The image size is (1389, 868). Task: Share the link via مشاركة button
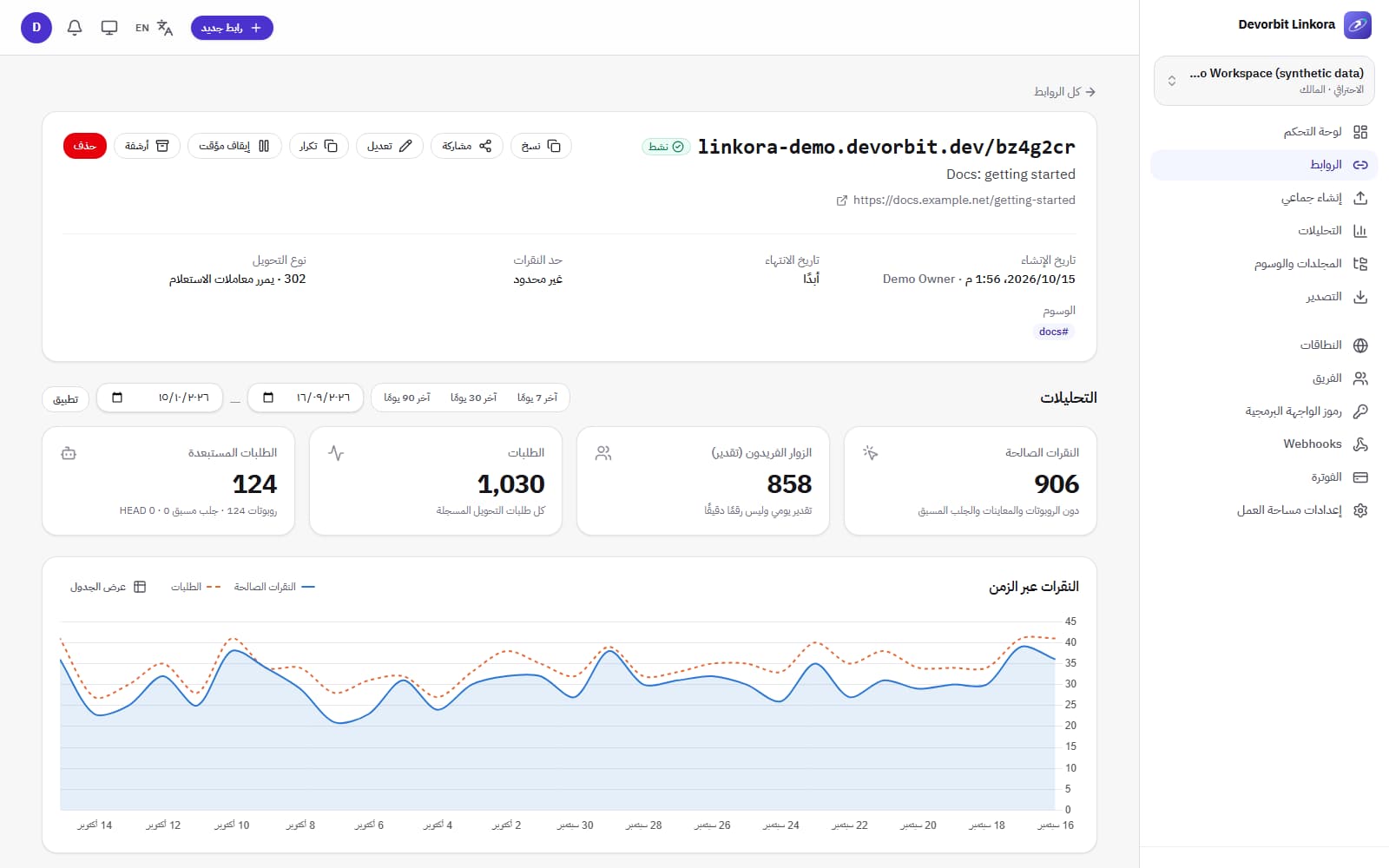tap(466, 146)
